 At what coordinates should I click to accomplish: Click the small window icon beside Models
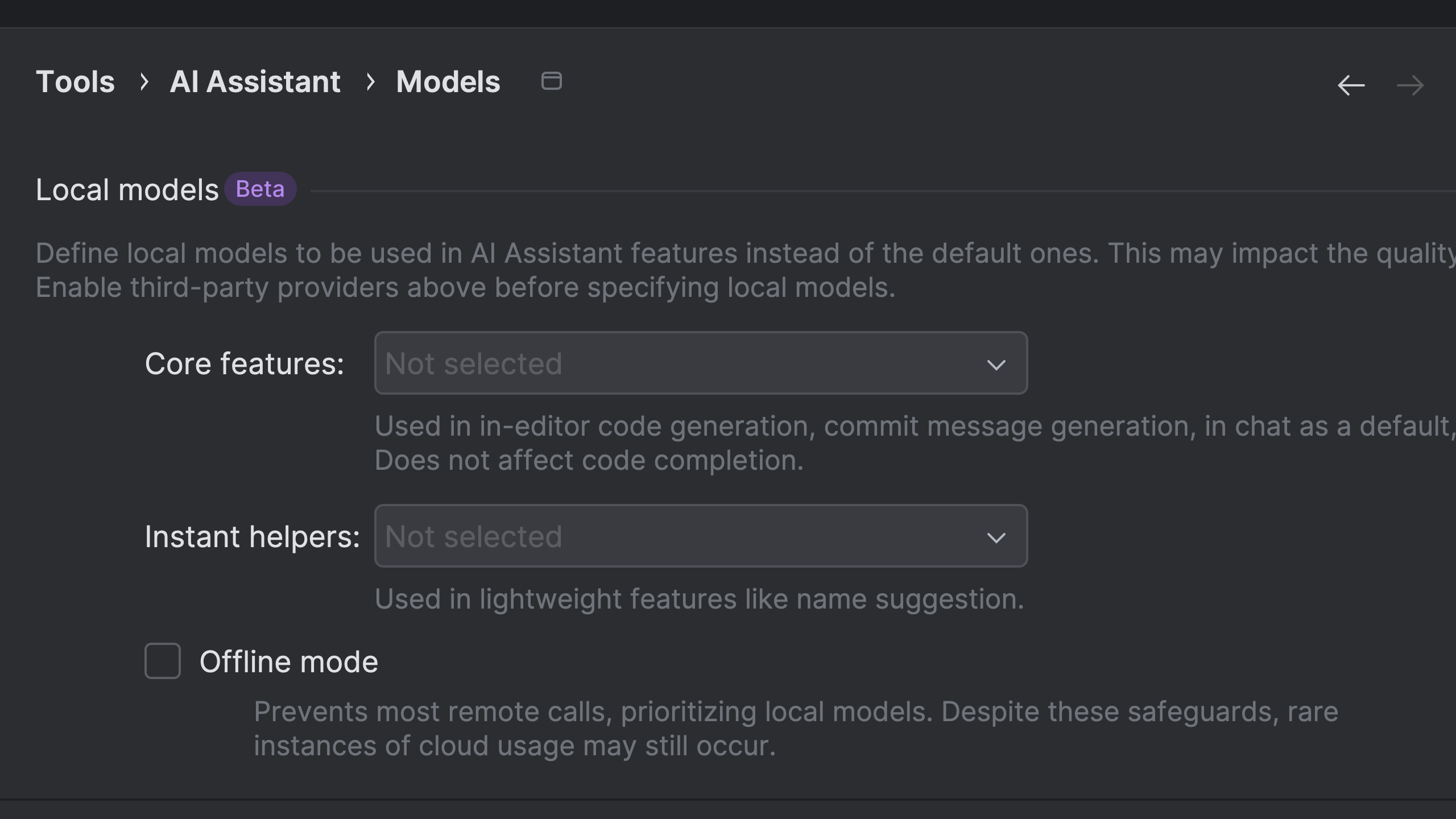pos(551,81)
